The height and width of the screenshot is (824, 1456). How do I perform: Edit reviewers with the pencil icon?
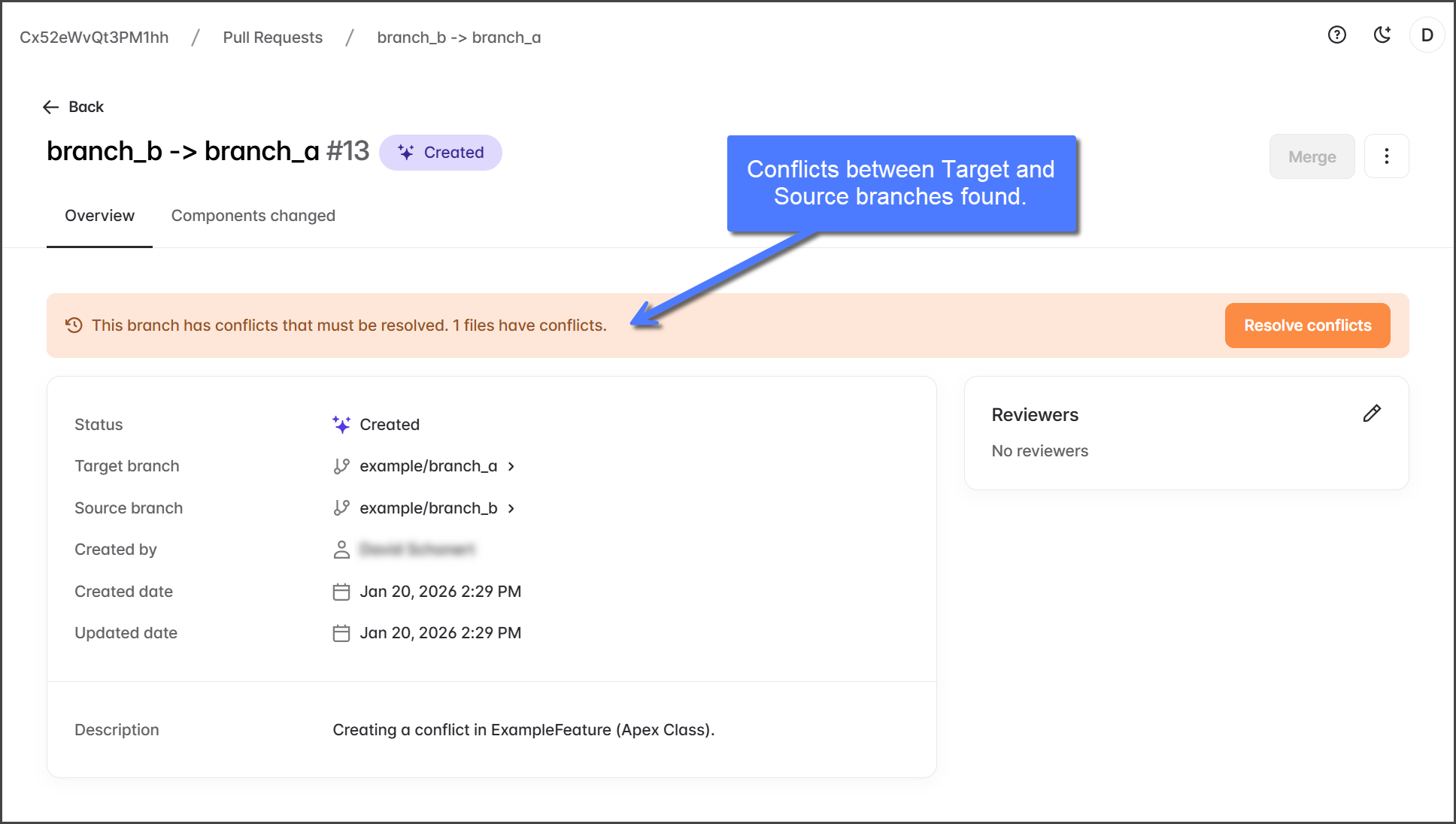pos(1372,414)
